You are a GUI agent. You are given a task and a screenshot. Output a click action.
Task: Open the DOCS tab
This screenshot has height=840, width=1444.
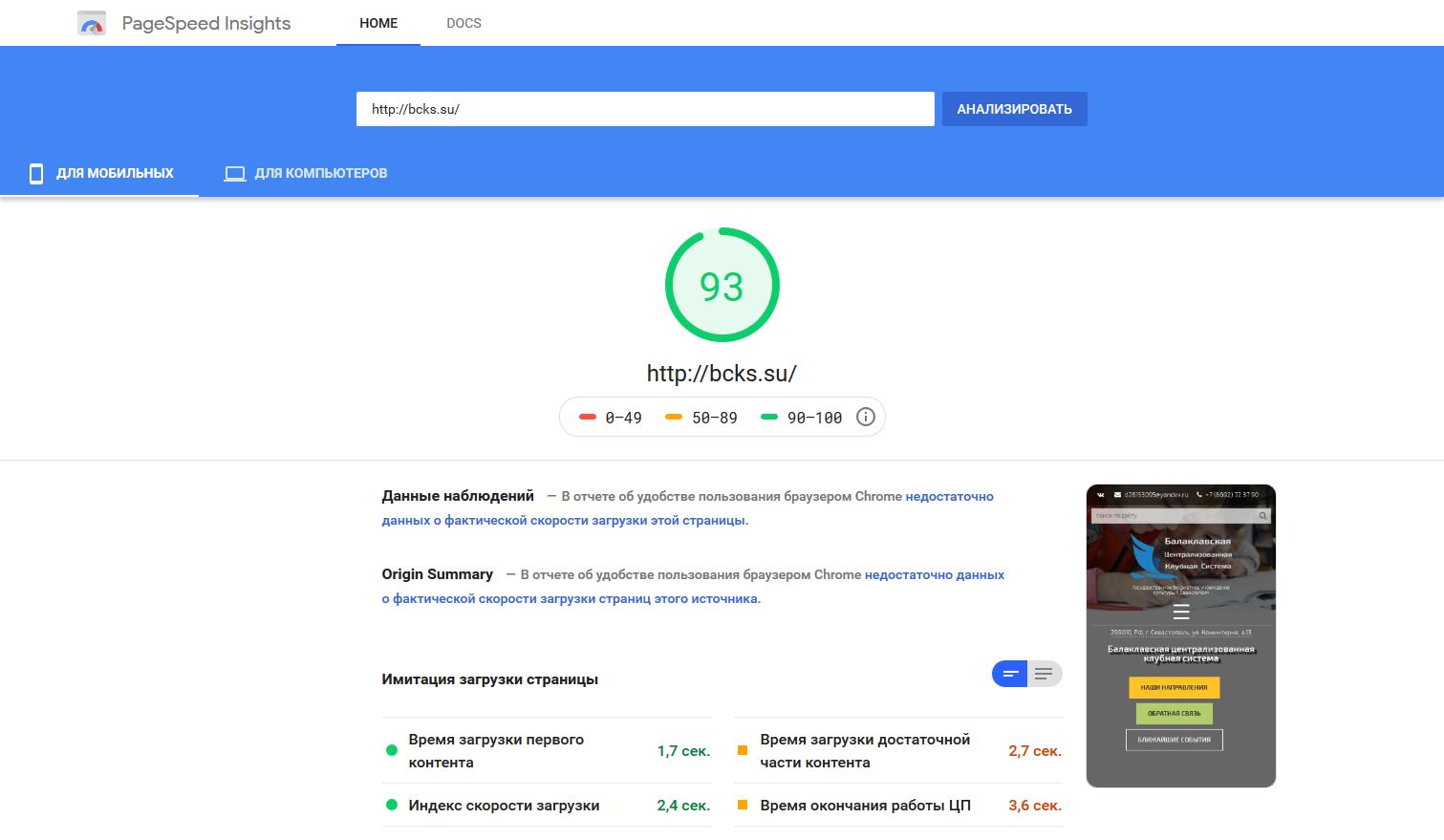tap(463, 23)
